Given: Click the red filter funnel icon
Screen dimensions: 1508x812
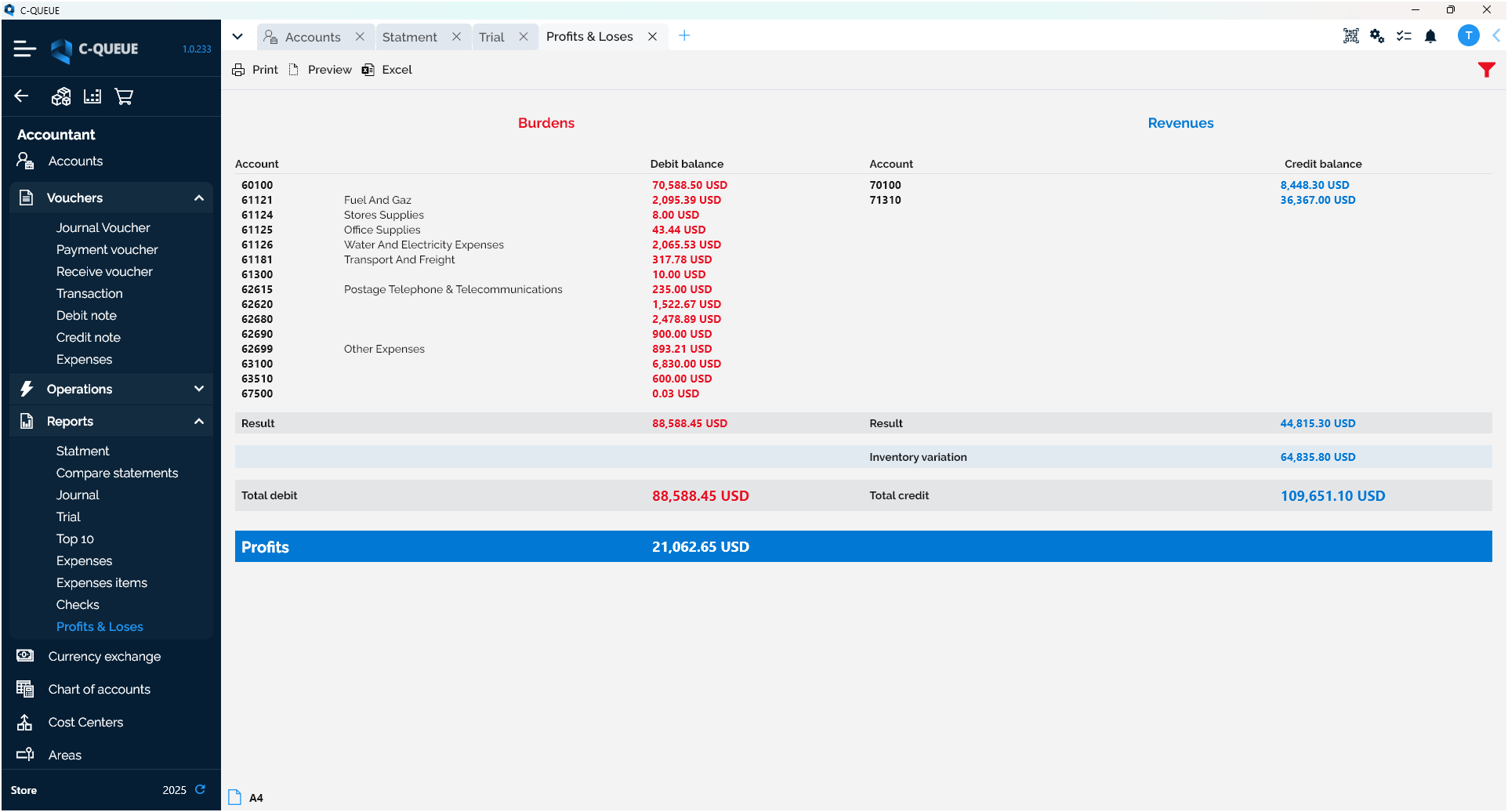Looking at the screenshot, I should click(x=1486, y=70).
